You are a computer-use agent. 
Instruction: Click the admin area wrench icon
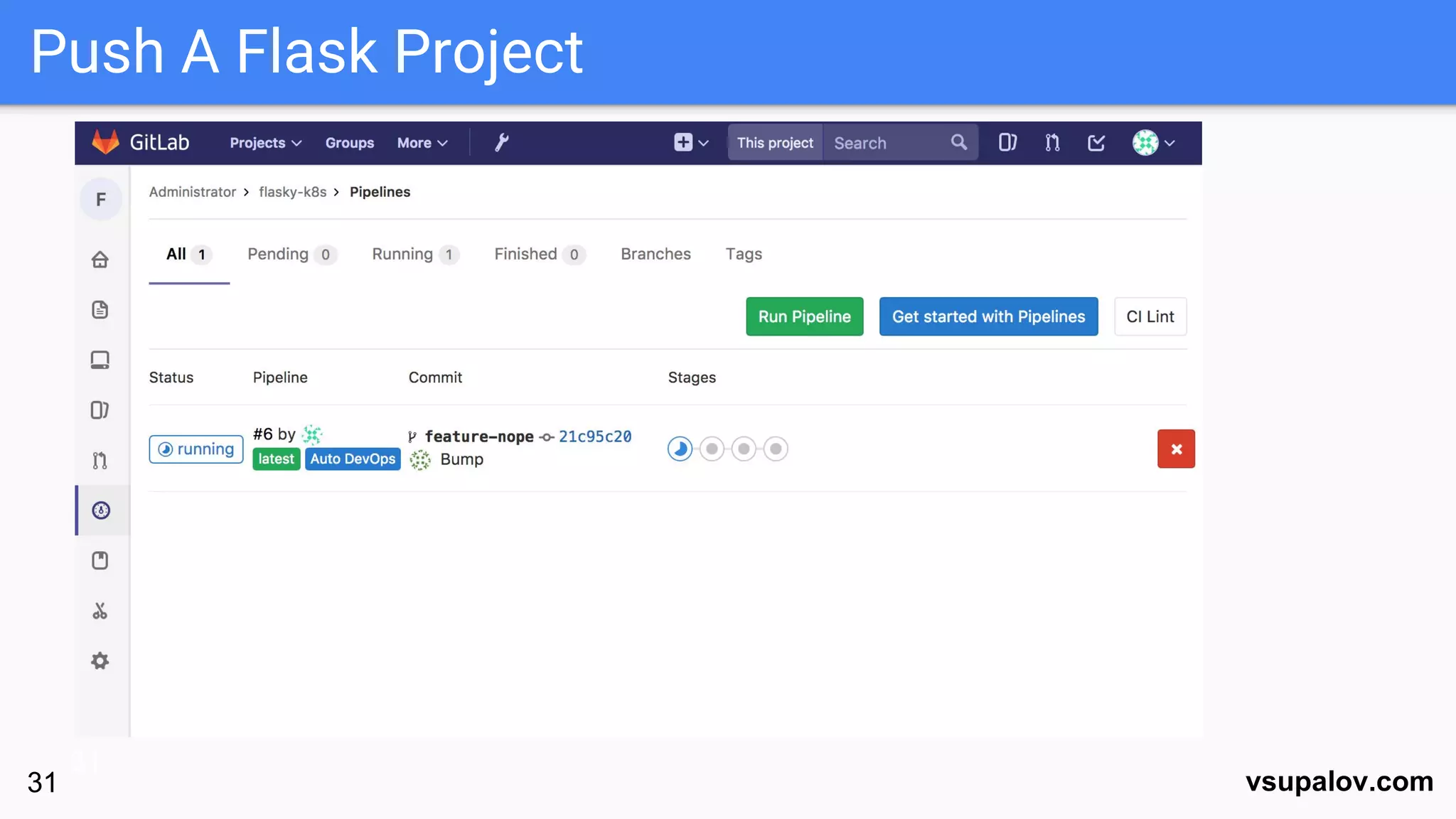point(501,143)
